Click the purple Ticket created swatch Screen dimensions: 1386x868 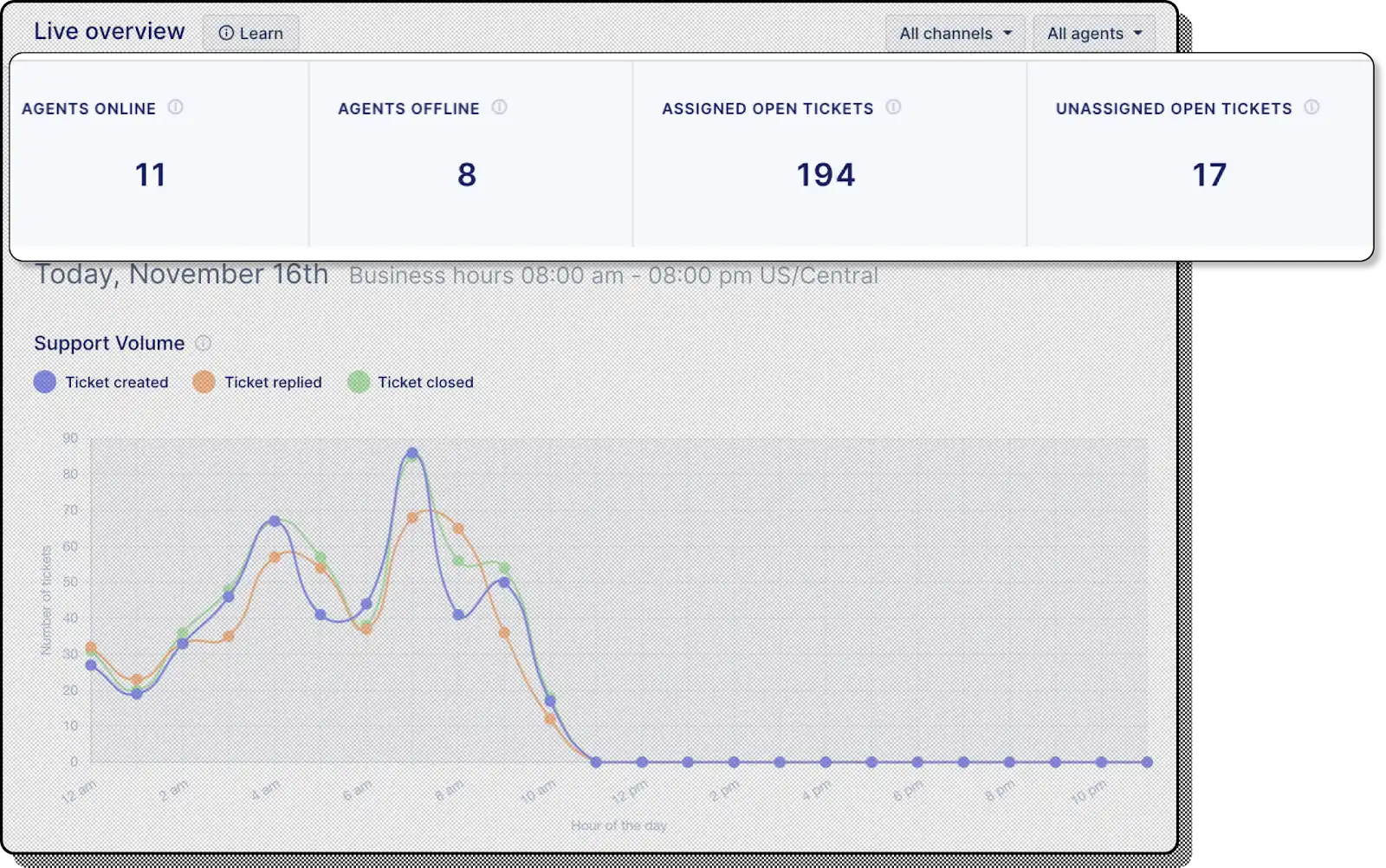[45, 382]
